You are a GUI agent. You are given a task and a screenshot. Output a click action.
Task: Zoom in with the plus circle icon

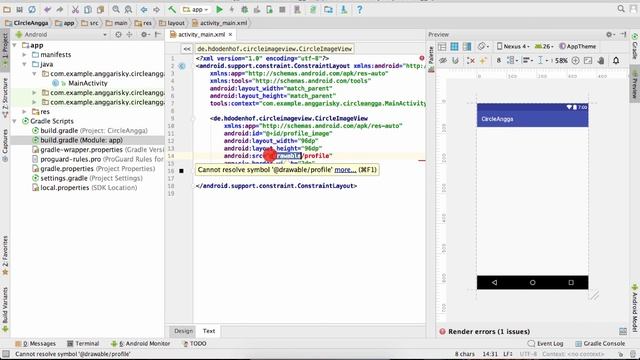pyautogui.click(x=576, y=60)
